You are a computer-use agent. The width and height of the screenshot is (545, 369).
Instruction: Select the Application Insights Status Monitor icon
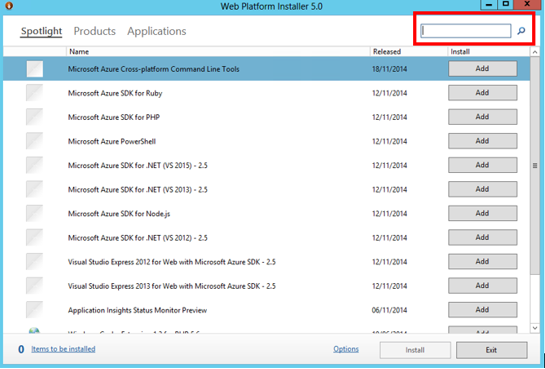click(35, 310)
